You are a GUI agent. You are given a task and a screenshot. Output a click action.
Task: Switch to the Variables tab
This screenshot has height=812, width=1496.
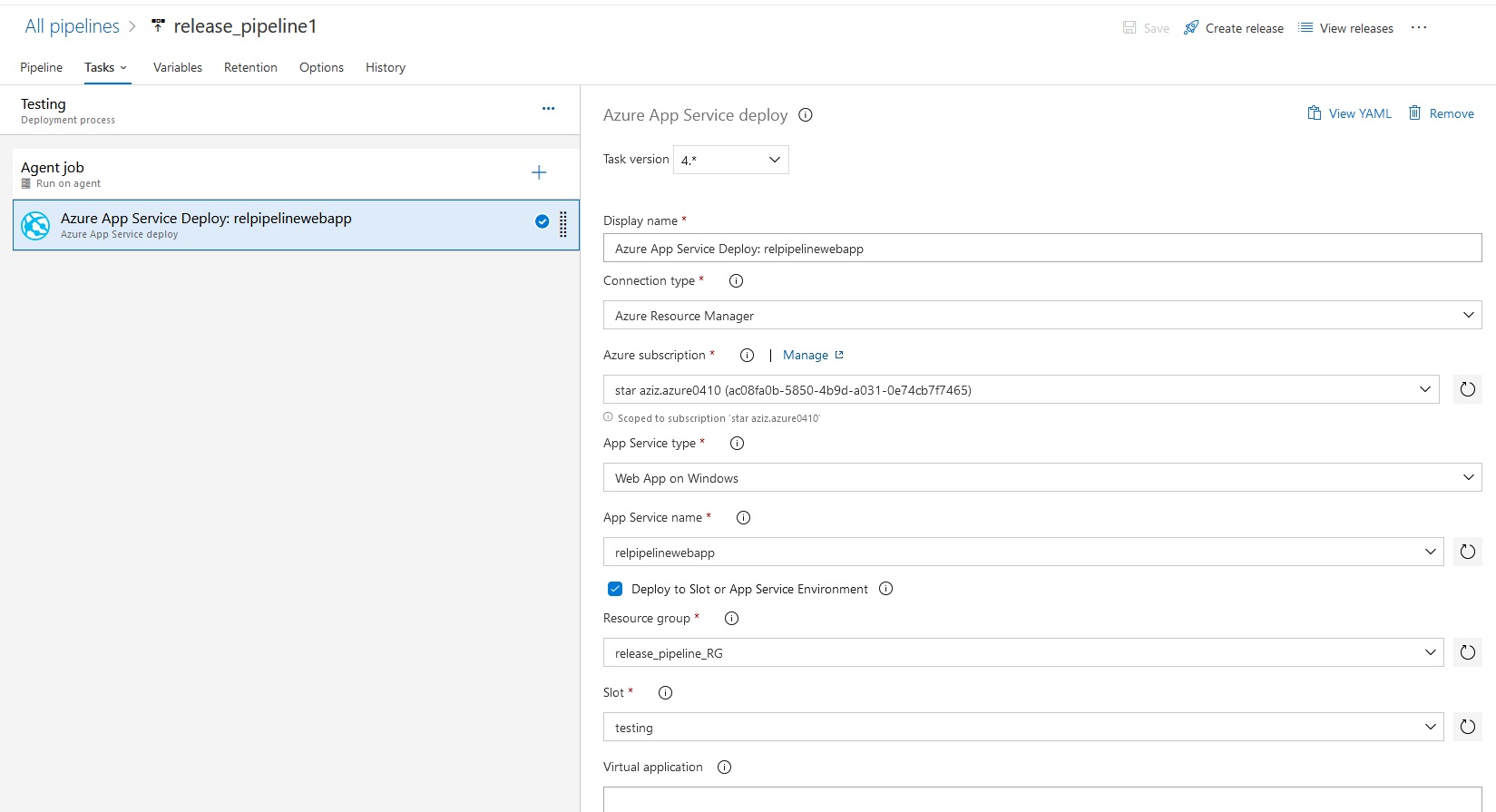click(178, 67)
